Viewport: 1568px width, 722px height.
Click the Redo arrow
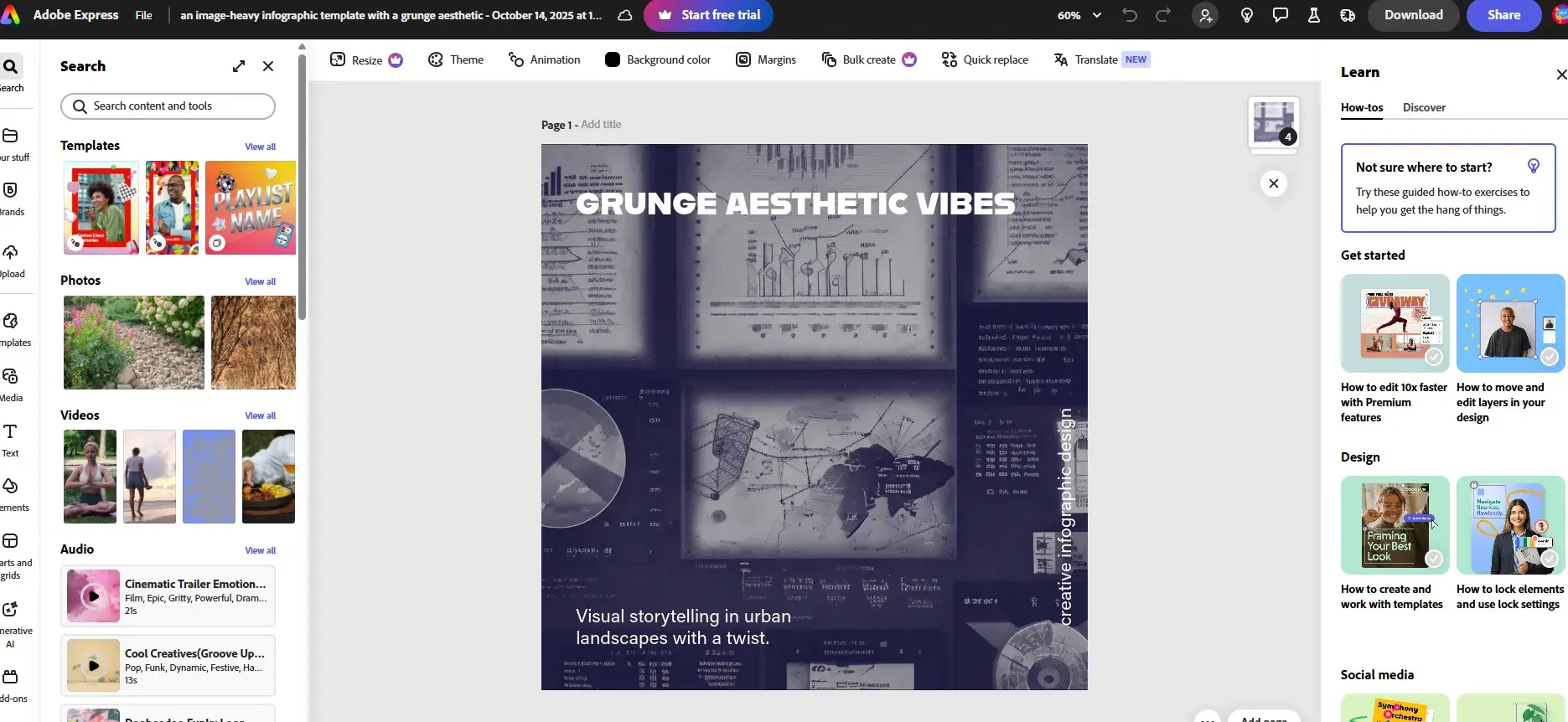click(x=1163, y=15)
